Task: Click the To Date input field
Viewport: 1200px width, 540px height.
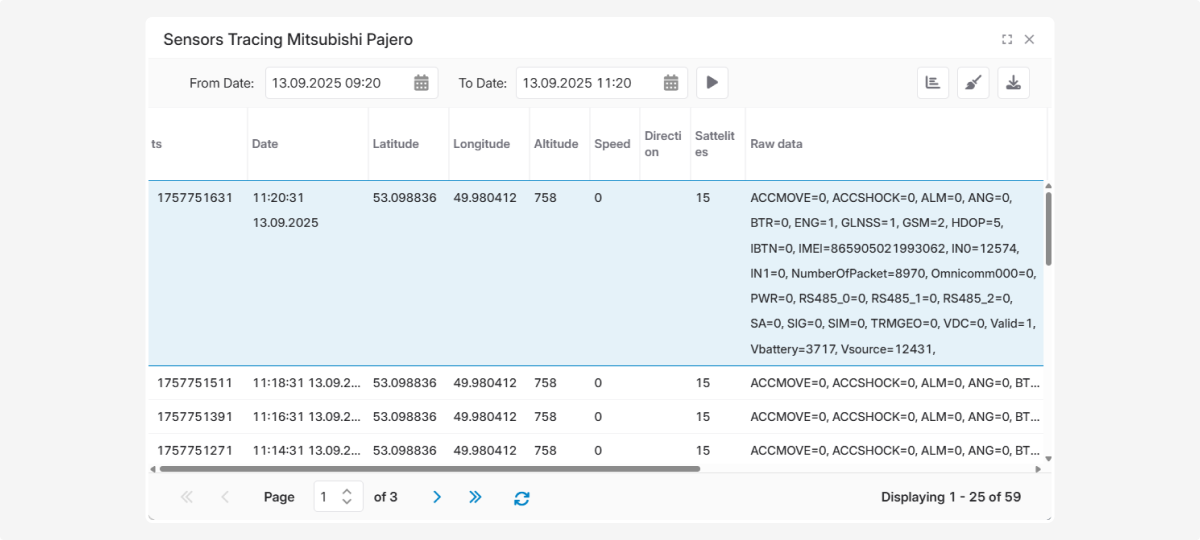Action: 587,83
